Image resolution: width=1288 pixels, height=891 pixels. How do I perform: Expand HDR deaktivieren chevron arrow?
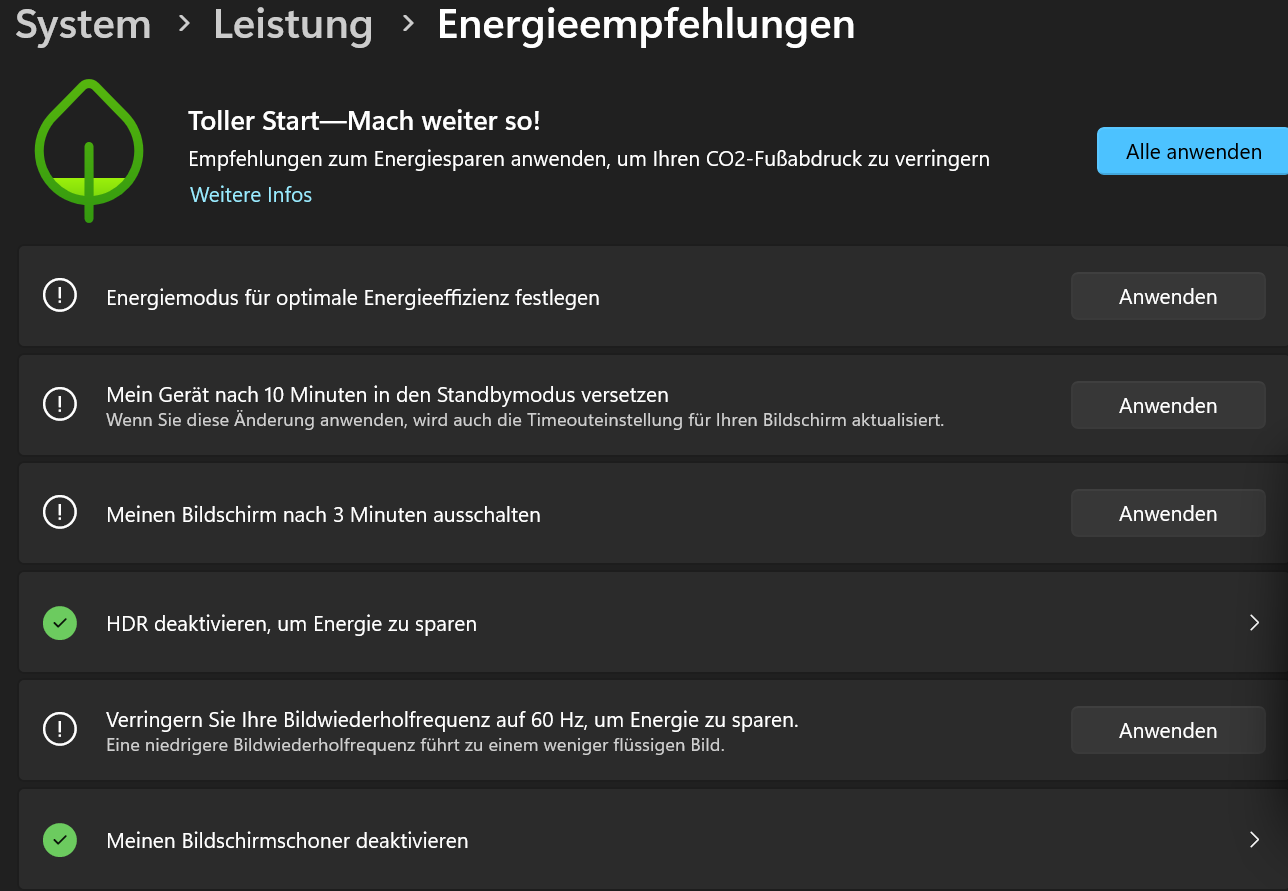pos(1254,623)
